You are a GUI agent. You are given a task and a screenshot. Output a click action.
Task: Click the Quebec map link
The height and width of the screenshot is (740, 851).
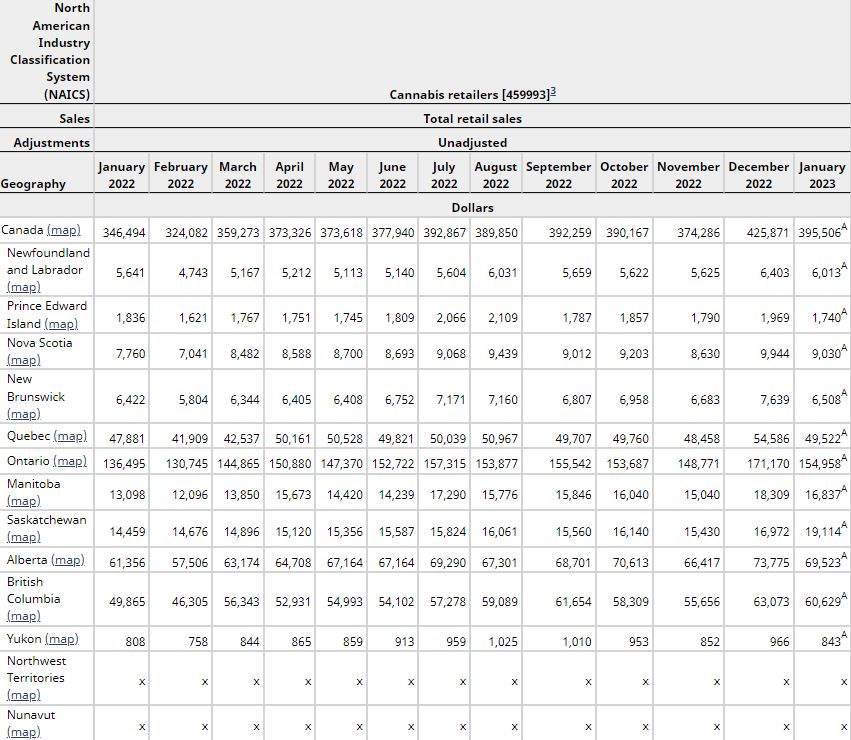click(69, 436)
